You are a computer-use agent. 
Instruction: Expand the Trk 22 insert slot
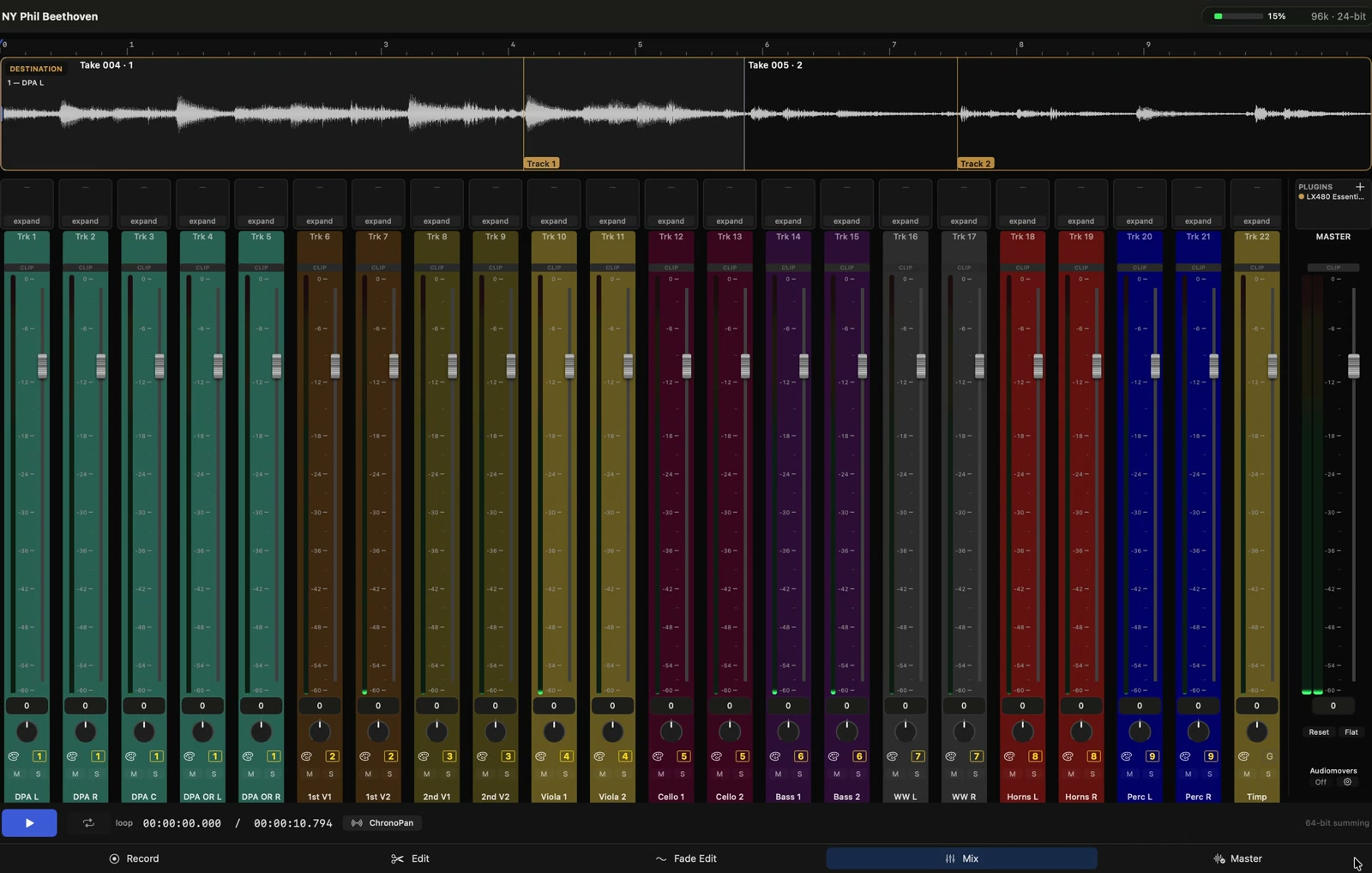(1257, 221)
